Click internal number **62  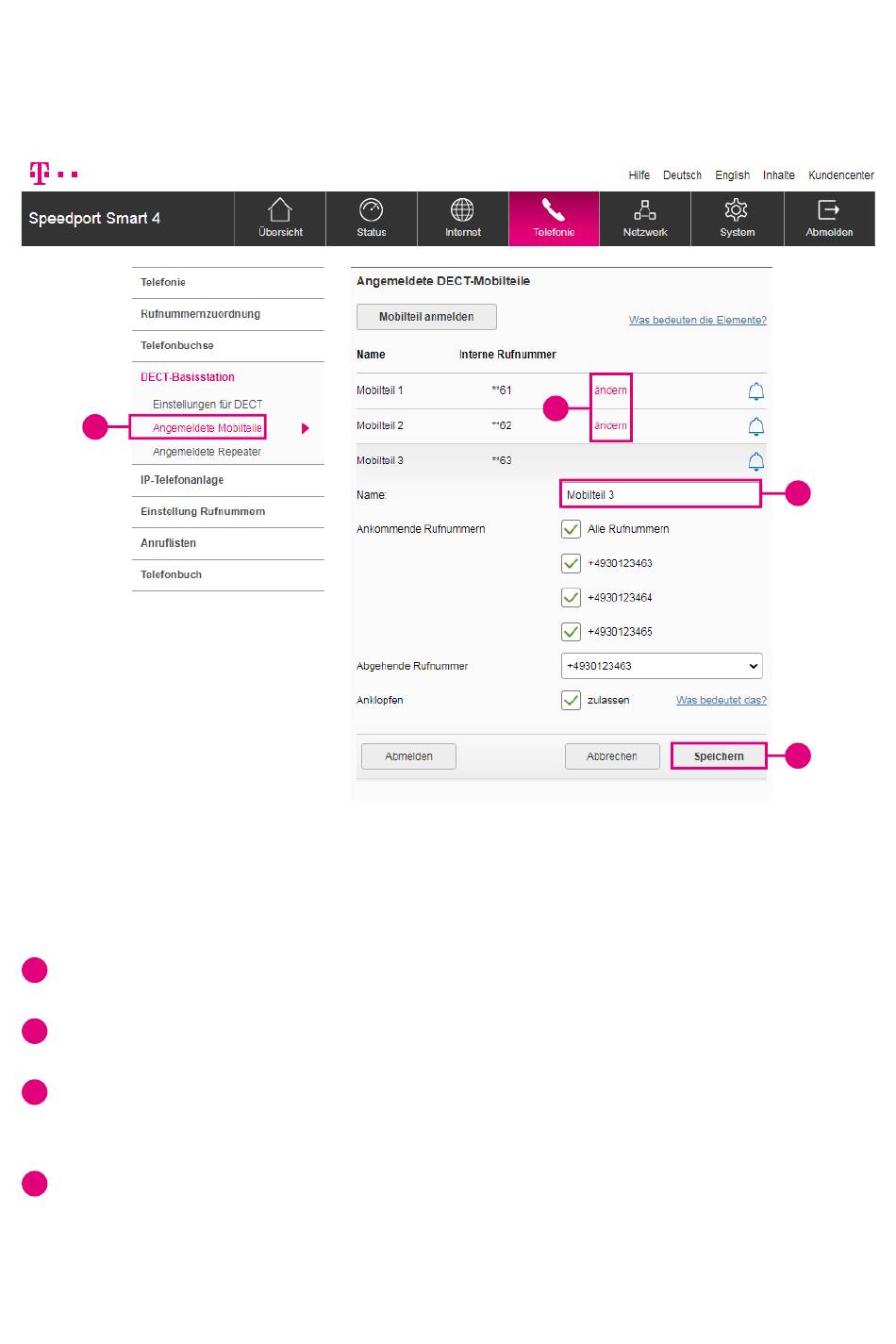pos(502,425)
